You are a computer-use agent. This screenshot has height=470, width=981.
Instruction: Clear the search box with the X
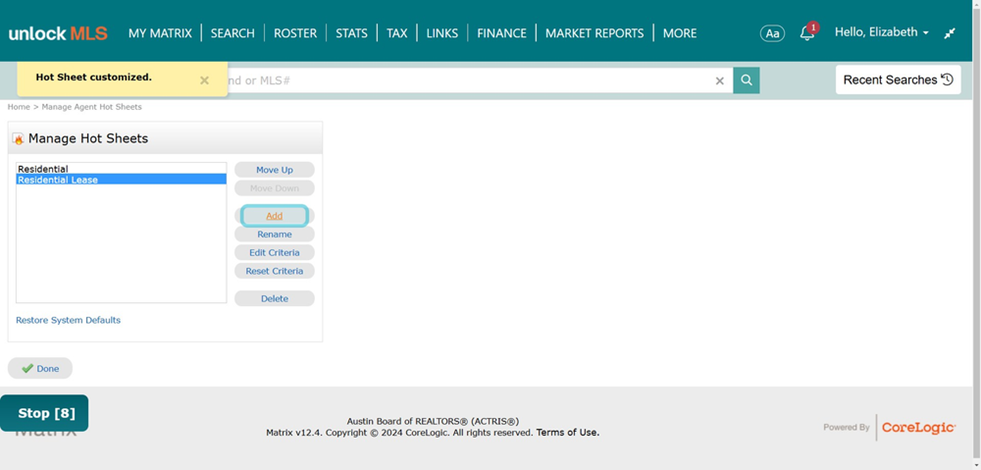point(719,81)
